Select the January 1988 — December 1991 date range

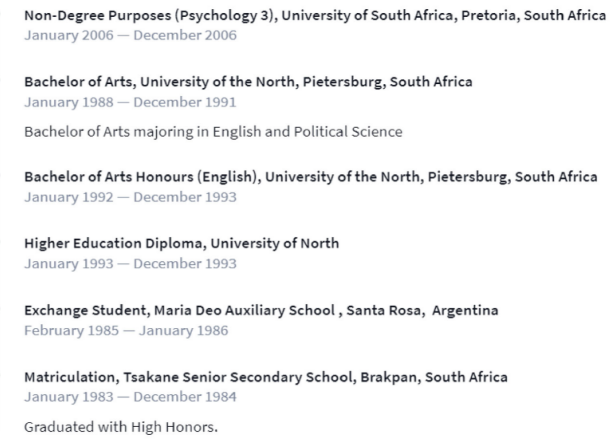[x=130, y=102]
